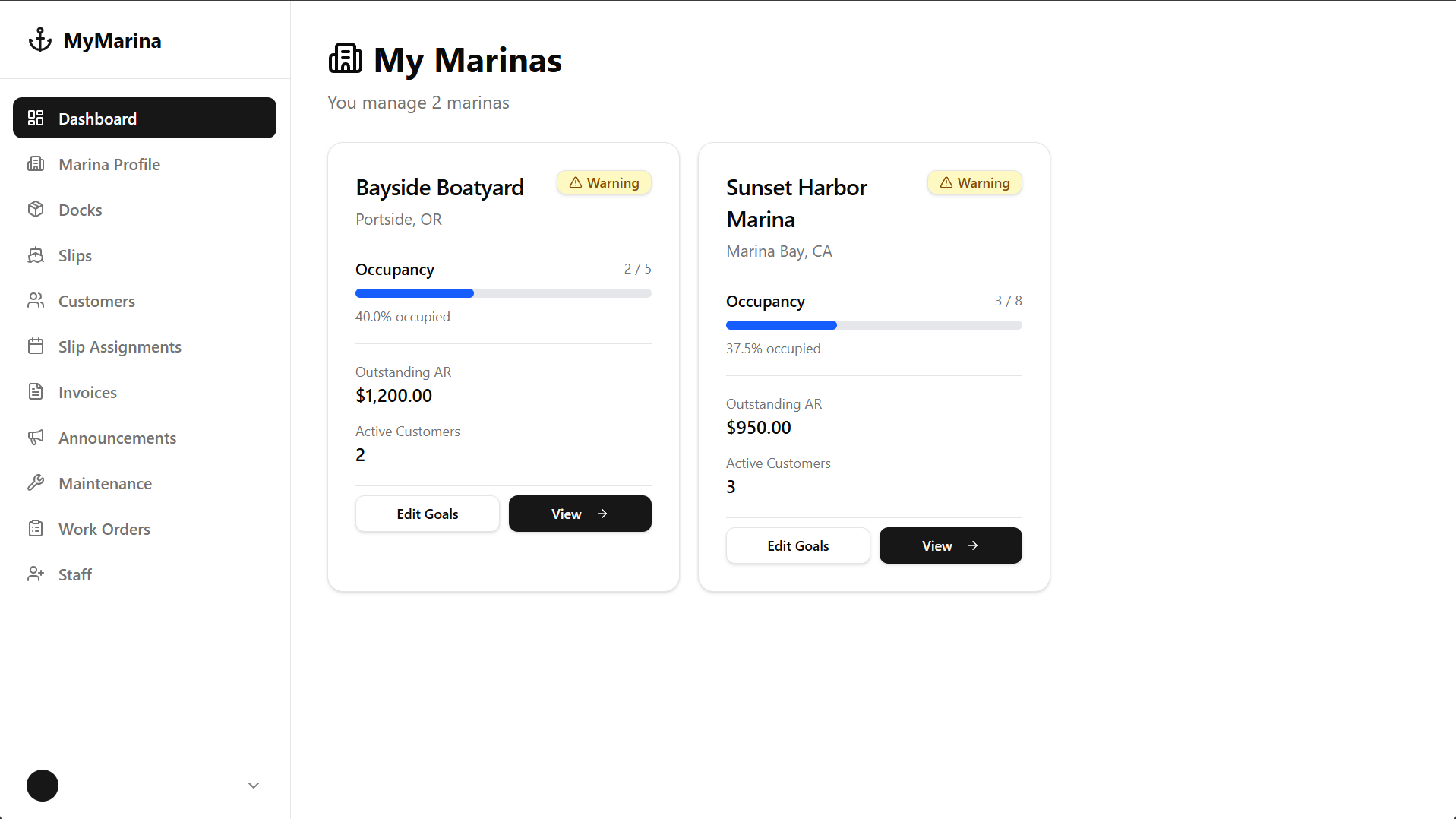Viewport: 1456px width, 819px height.
Task: Expand the user account chevron at bottom left
Action: pos(253,785)
